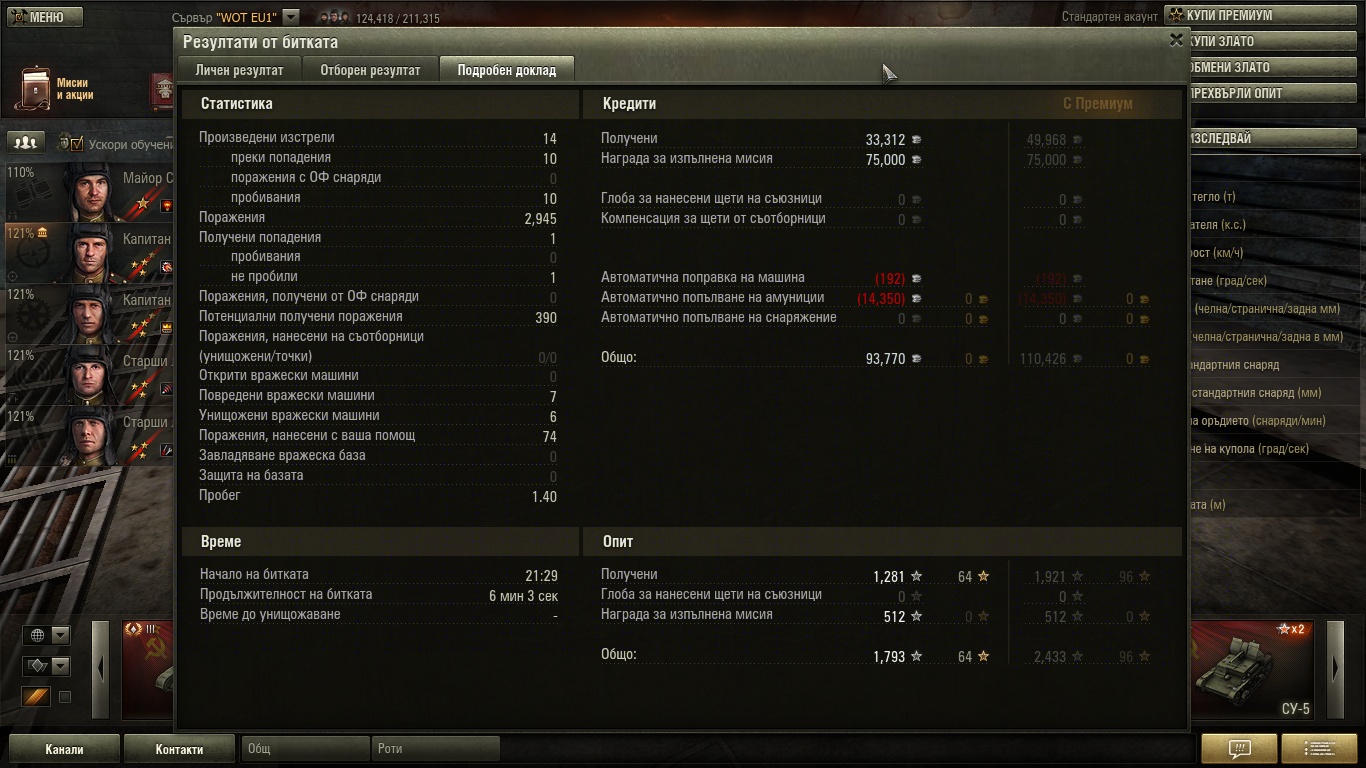The height and width of the screenshot is (768, 1366).
Task: Open the notifications speech-bubble icon button
Action: [x=1239, y=748]
